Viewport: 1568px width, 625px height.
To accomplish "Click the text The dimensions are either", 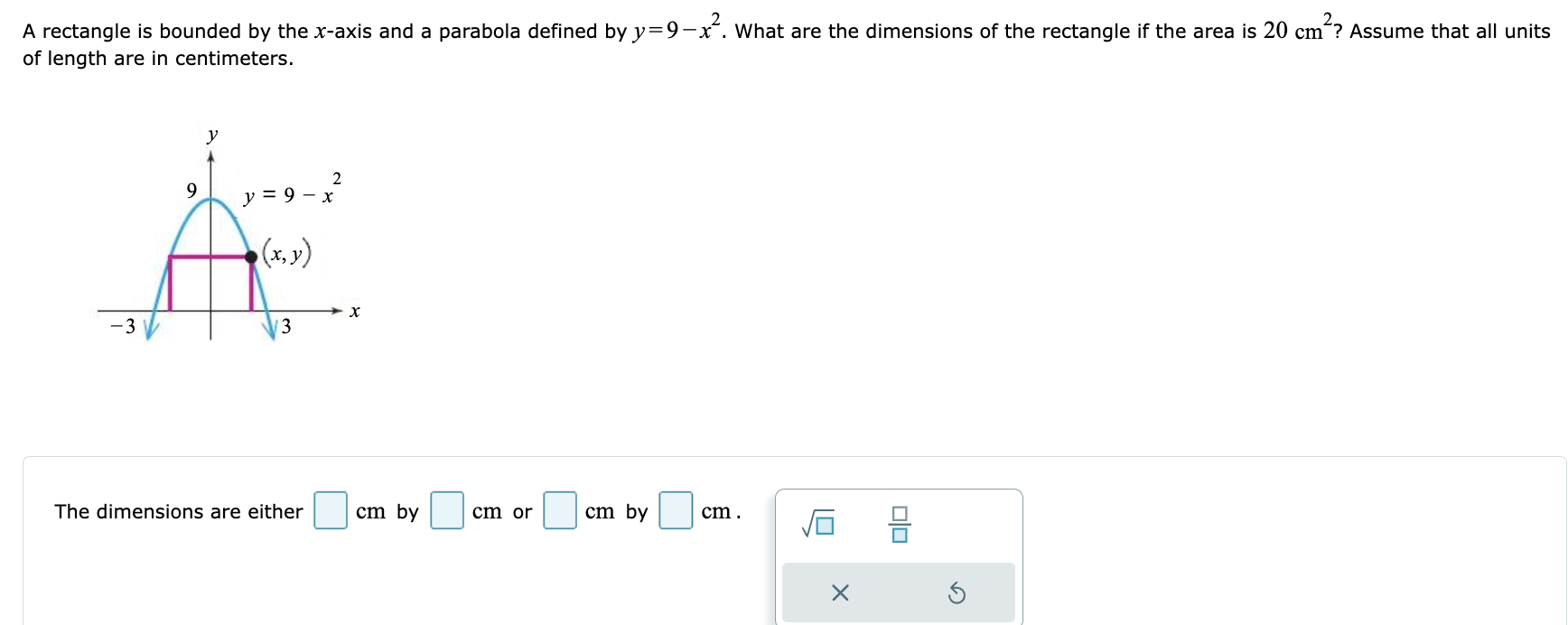I will click(178, 511).
